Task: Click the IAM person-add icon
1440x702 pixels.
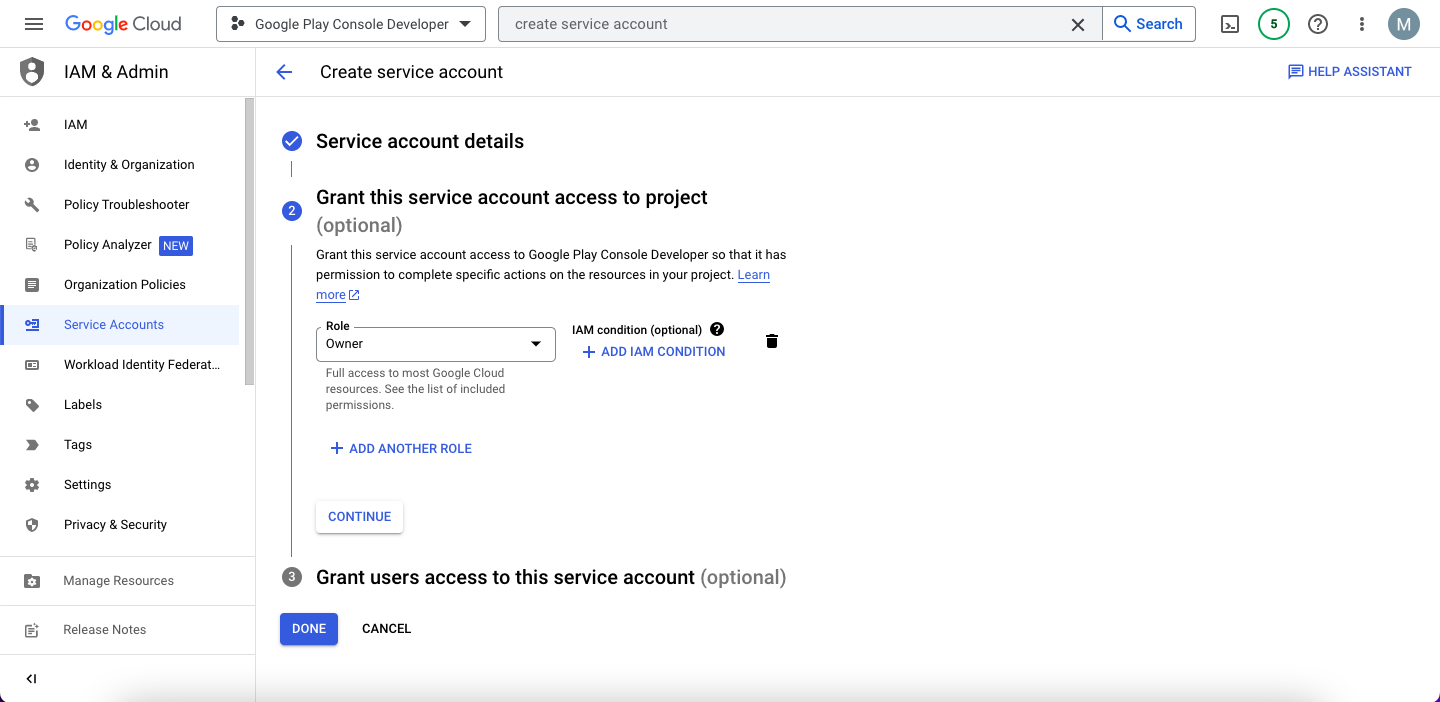Action: (x=32, y=125)
